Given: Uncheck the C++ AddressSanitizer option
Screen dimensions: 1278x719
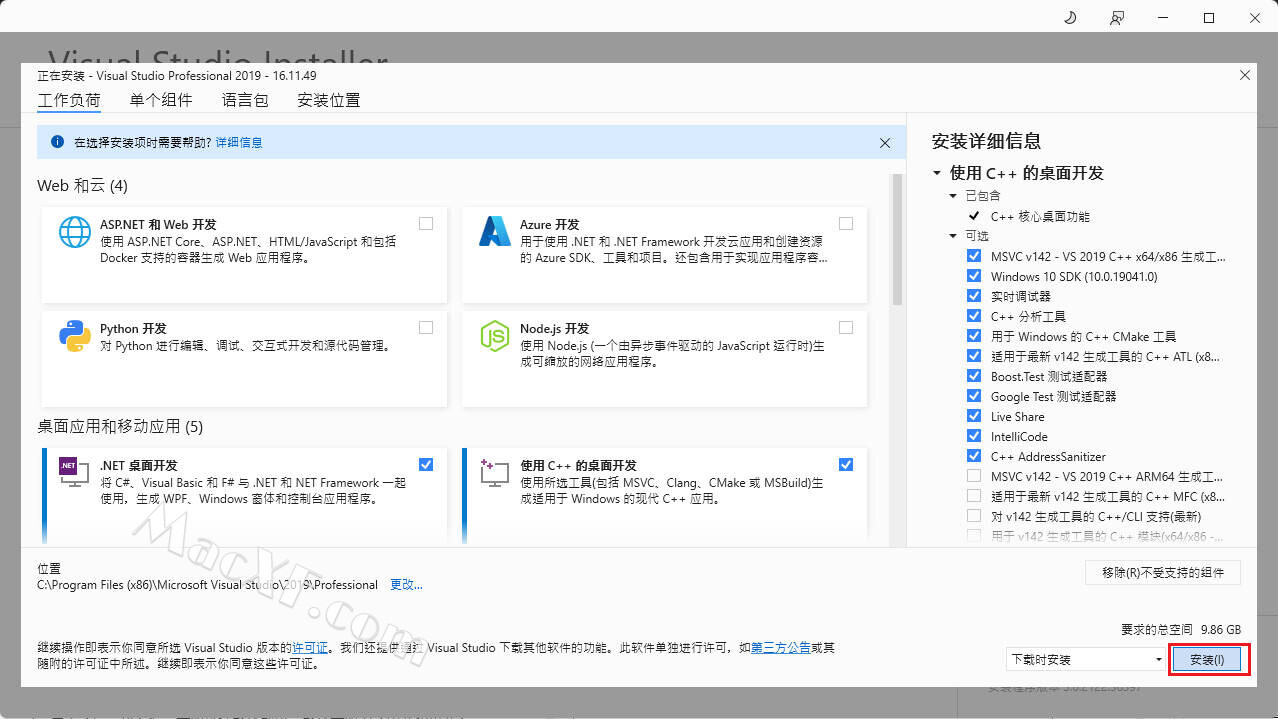Looking at the screenshot, I should [974, 456].
